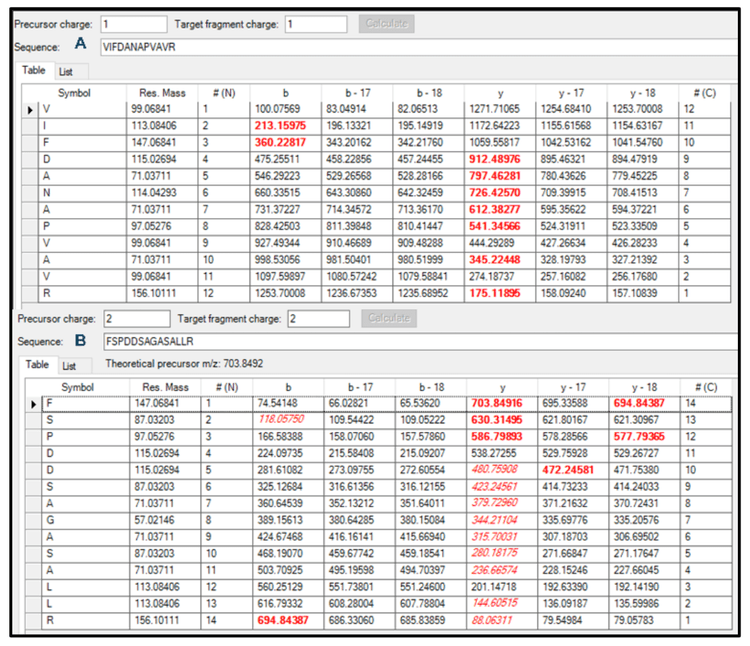Click Target fragment charge field with value 2
This screenshot has width=750, height=646.
coord(318,318)
